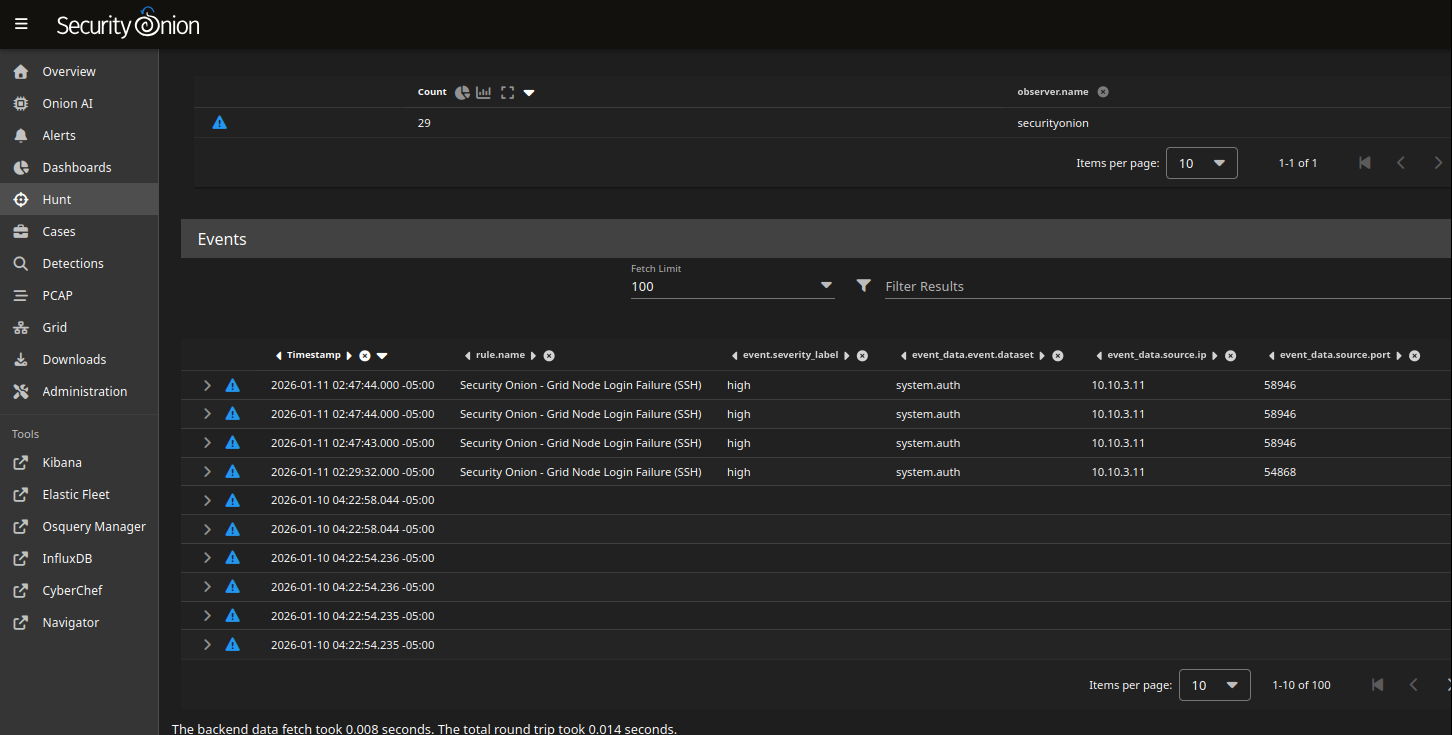The height and width of the screenshot is (735, 1452).
Task: Toggle sort on the Count column
Action: pos(530,93)
